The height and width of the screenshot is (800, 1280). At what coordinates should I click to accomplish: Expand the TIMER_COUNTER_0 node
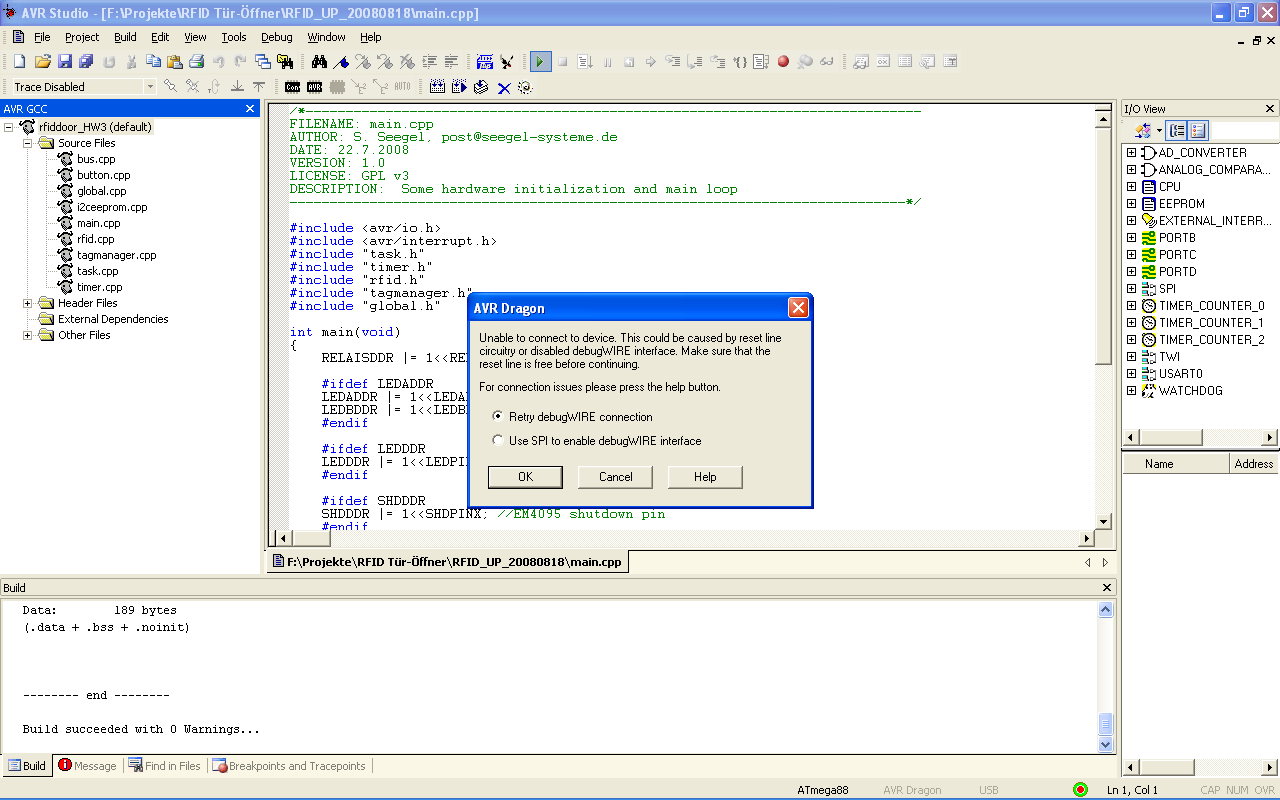pos(1131,306)
